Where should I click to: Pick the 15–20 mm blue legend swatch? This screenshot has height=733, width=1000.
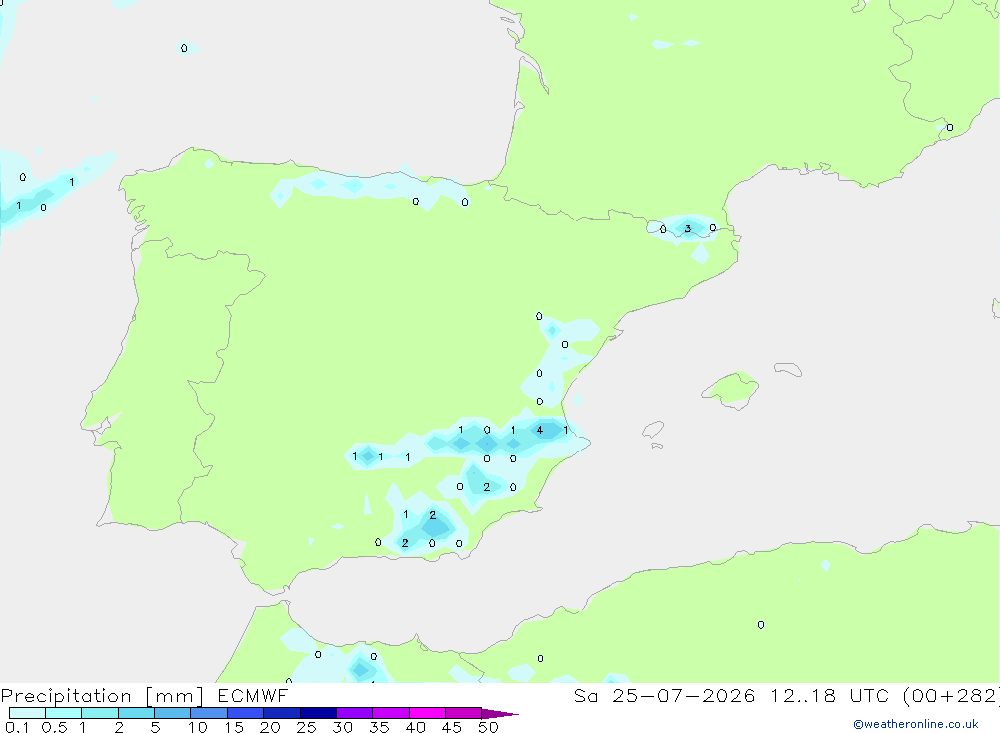point(246,713)
